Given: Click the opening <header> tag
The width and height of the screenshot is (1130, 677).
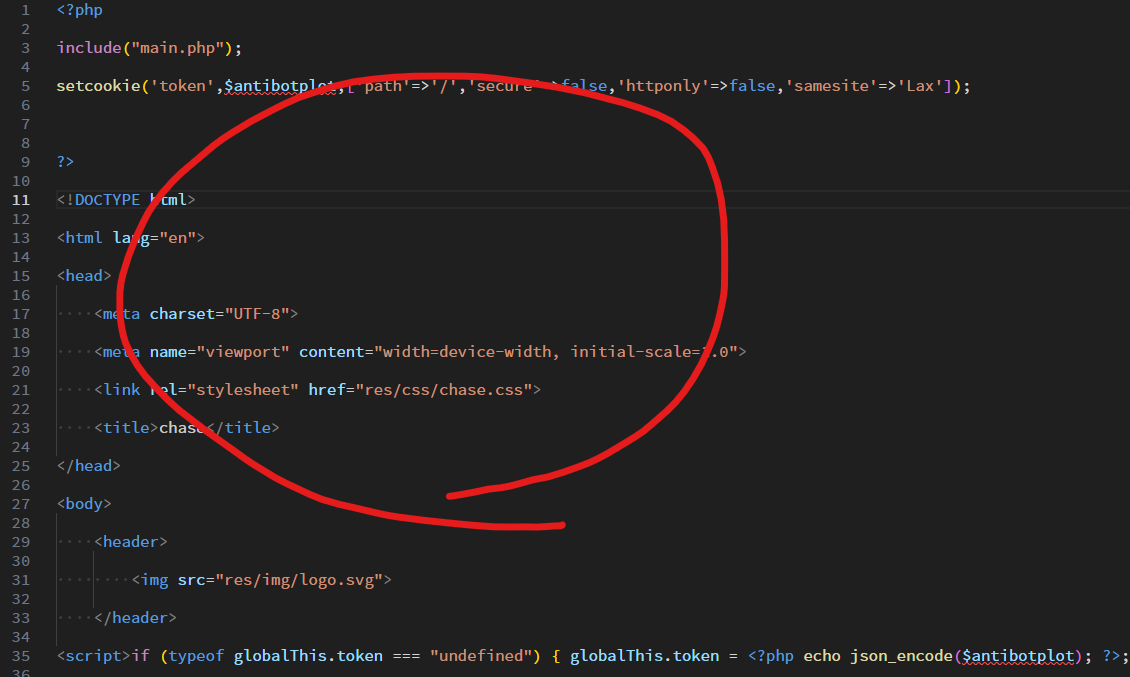Looking at the screenshot, I should point(131,541).
